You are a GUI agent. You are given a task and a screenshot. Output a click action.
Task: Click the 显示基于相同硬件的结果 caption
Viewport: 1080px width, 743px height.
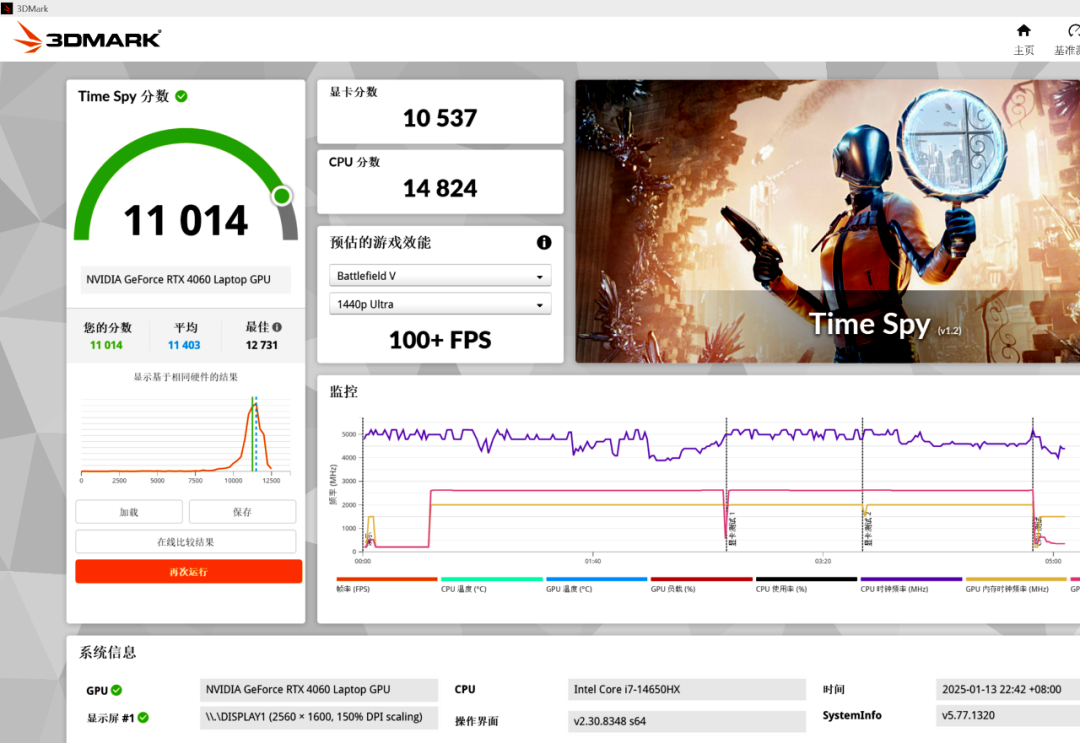point(186,377)
